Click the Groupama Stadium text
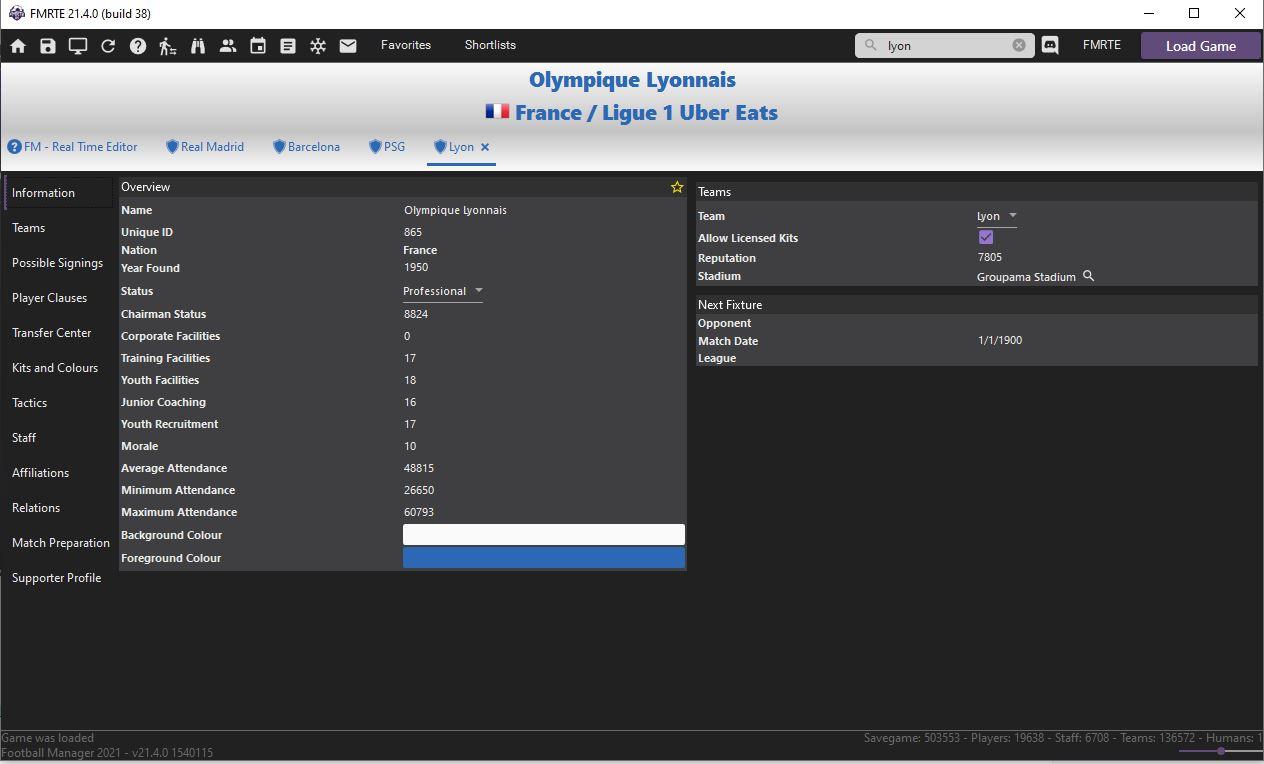Image resolution: width=1264 pixels, height=764 pixels. [x=1026, y=277]
